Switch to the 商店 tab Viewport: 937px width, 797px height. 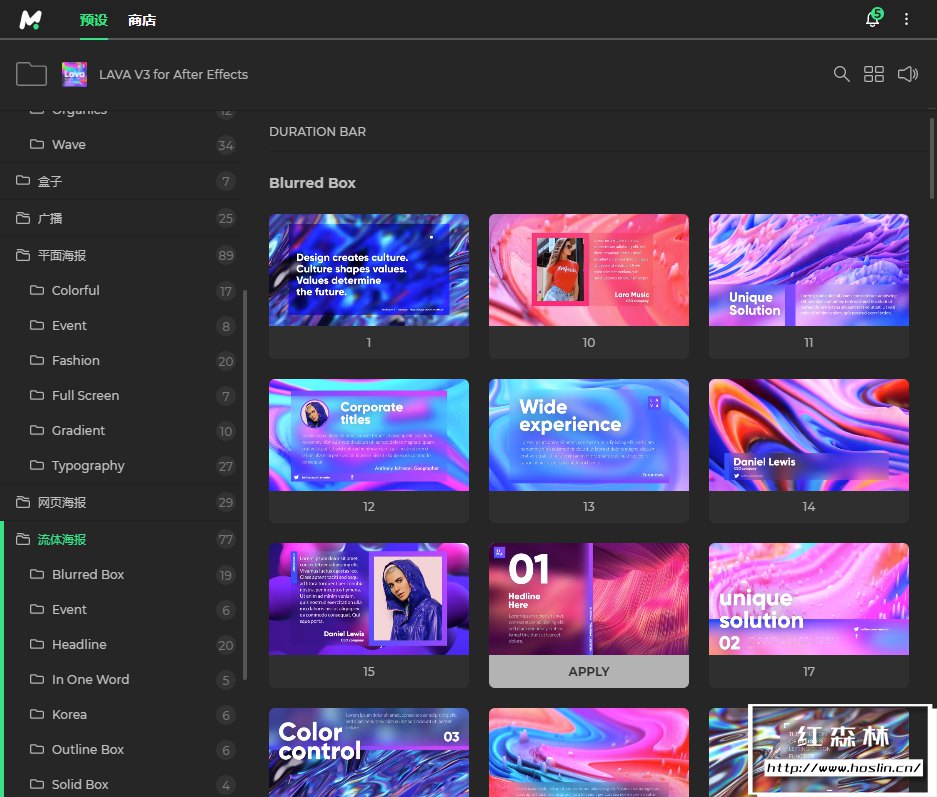142,20
